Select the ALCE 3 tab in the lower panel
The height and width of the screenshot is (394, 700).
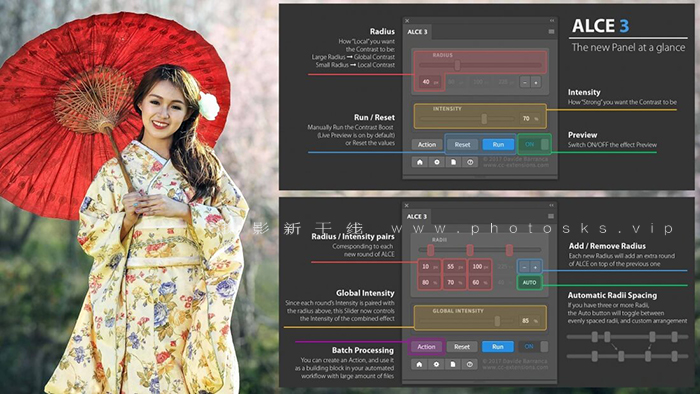pos(417,216)
